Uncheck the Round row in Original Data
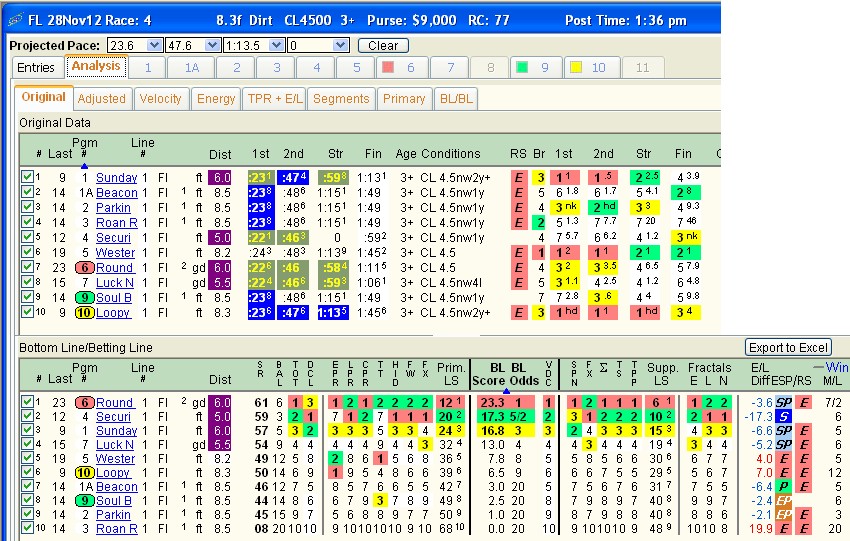The width and height of the screenshot is (850, 541). (x=27, y=267)
